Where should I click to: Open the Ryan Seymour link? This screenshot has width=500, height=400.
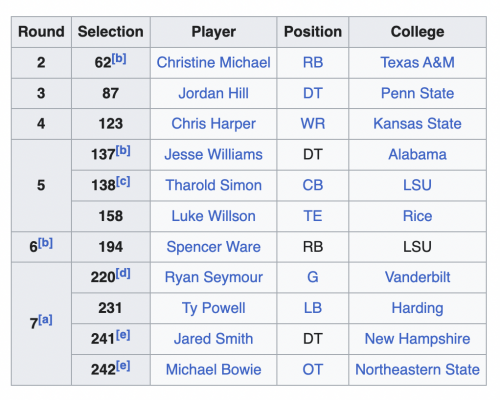[x=213, y=278]
